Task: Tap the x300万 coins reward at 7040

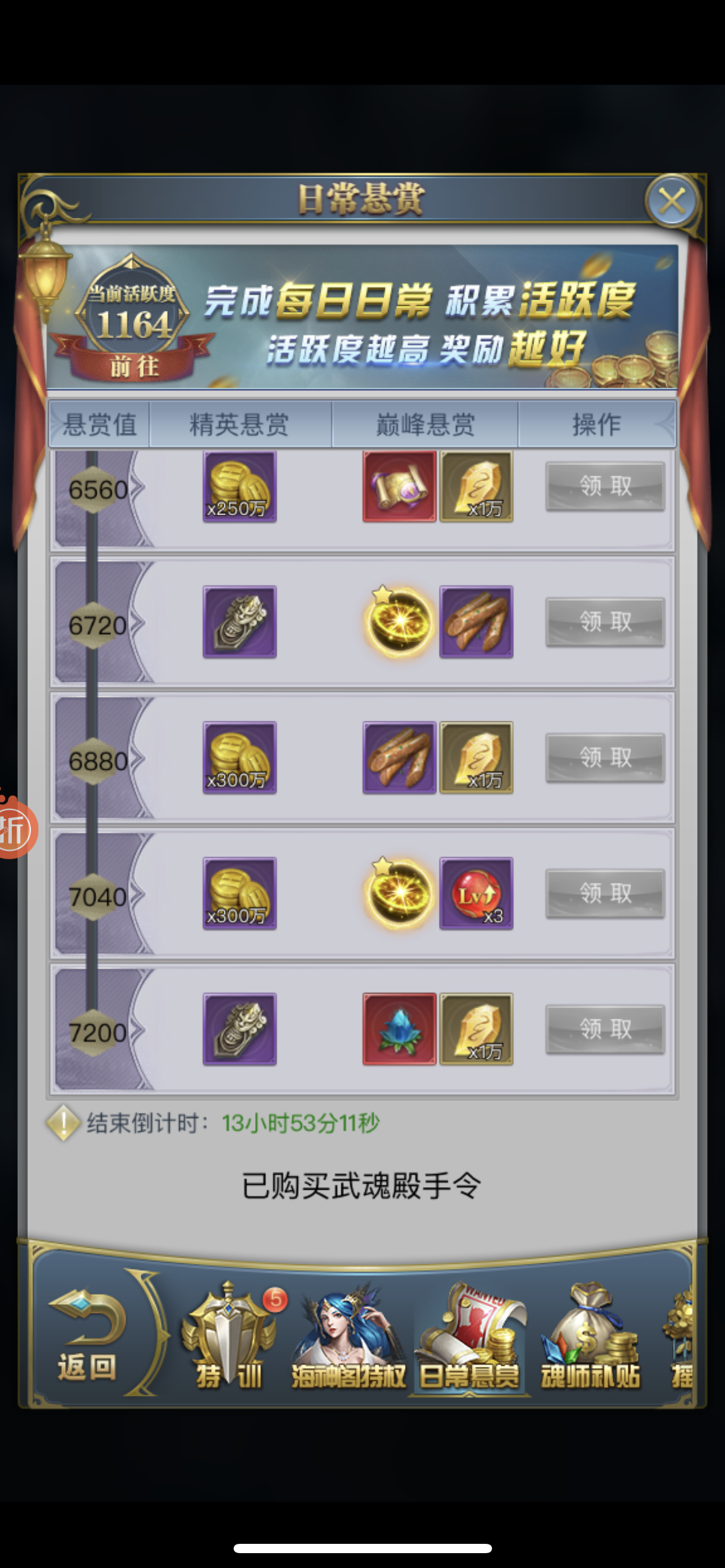Action: [240, 893]
